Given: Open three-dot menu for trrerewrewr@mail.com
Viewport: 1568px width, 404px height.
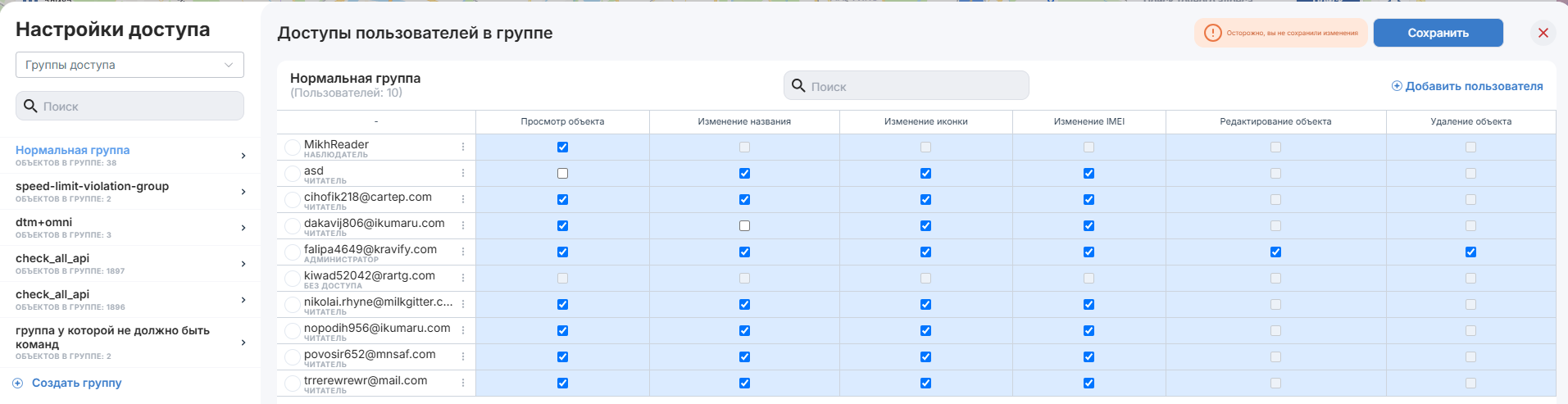Looking at the screenshot, I should click(x=463, y=384).
